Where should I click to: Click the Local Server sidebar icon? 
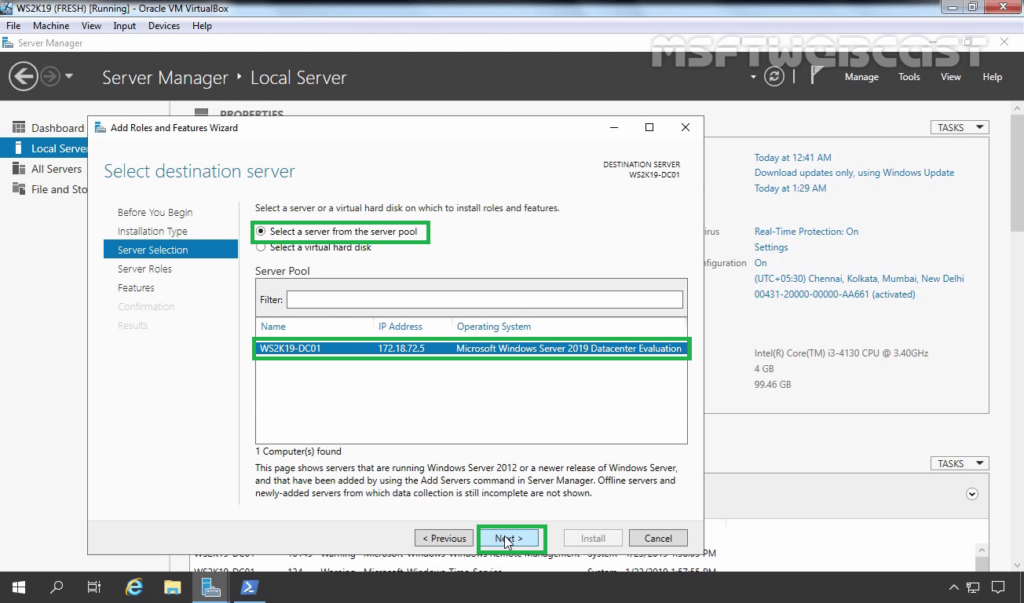click(x=18, y=148)
